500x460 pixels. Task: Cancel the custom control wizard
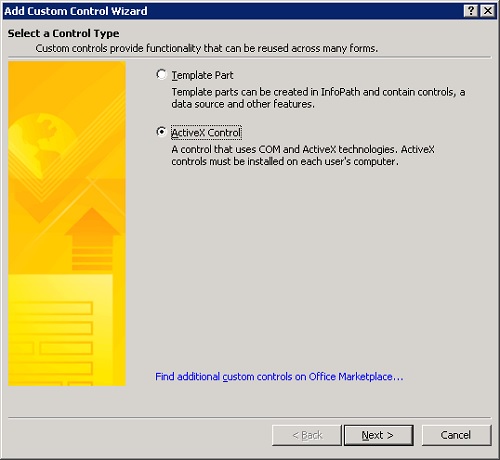pyautogui.click(x=456, y=435)
